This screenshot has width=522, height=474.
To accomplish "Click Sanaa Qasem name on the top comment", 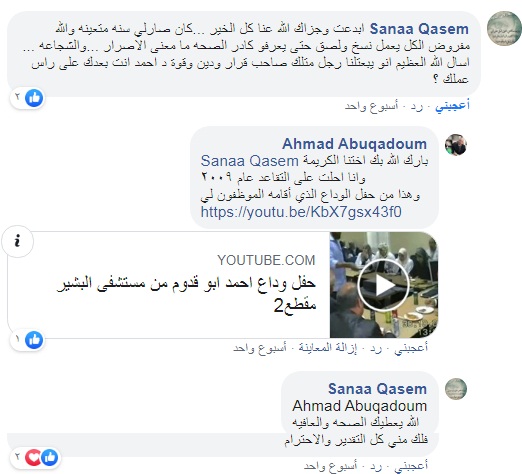I will click(x=419, y=29).
